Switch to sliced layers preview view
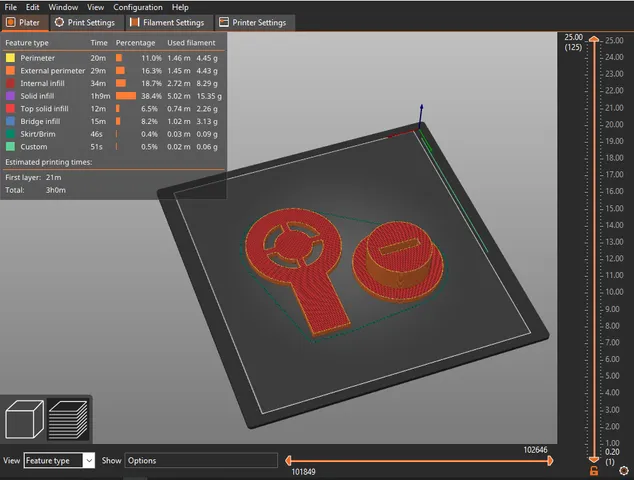 coord(68,419)
